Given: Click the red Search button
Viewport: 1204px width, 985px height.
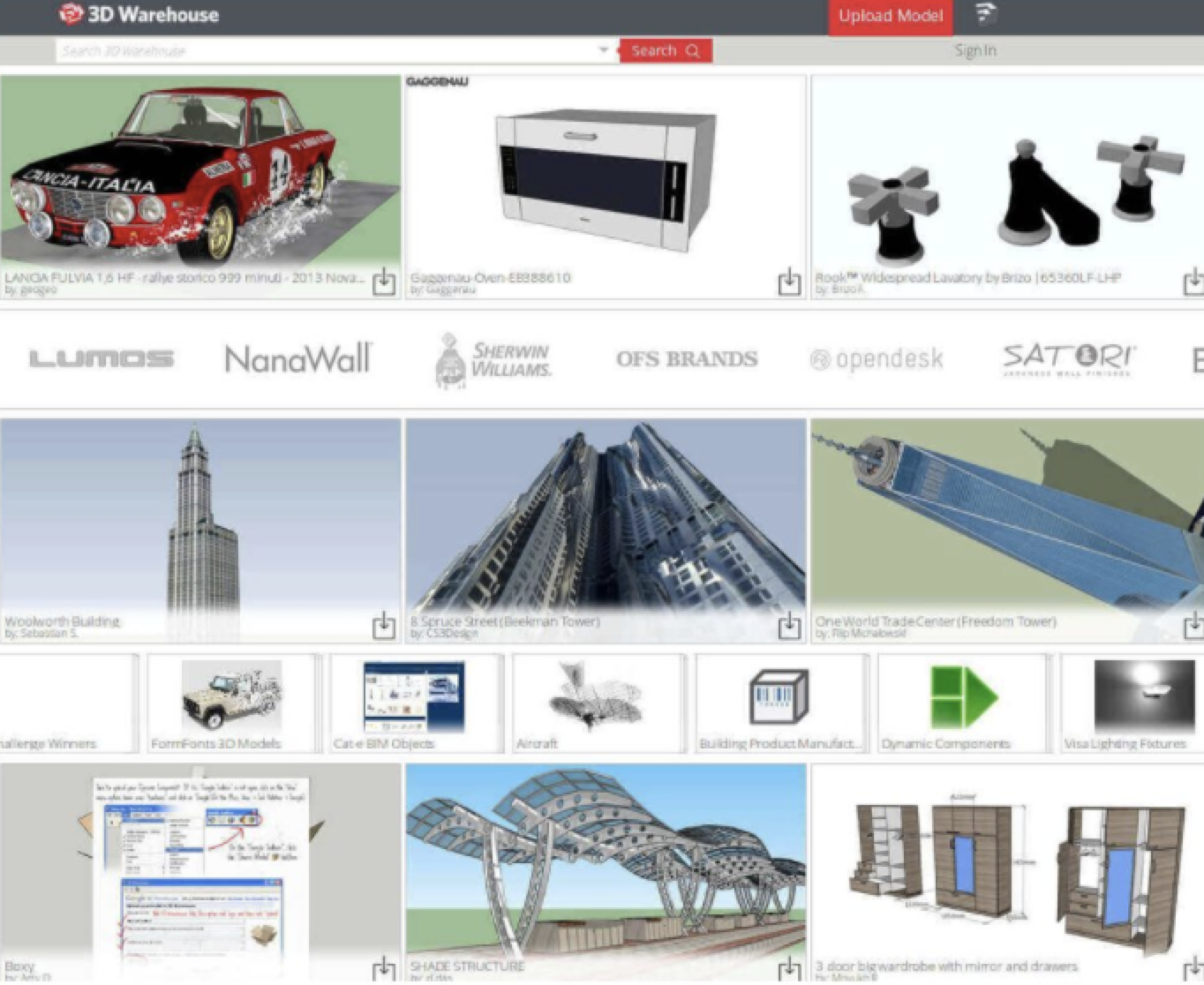Looking at the screenshot, I should [666, 50].
